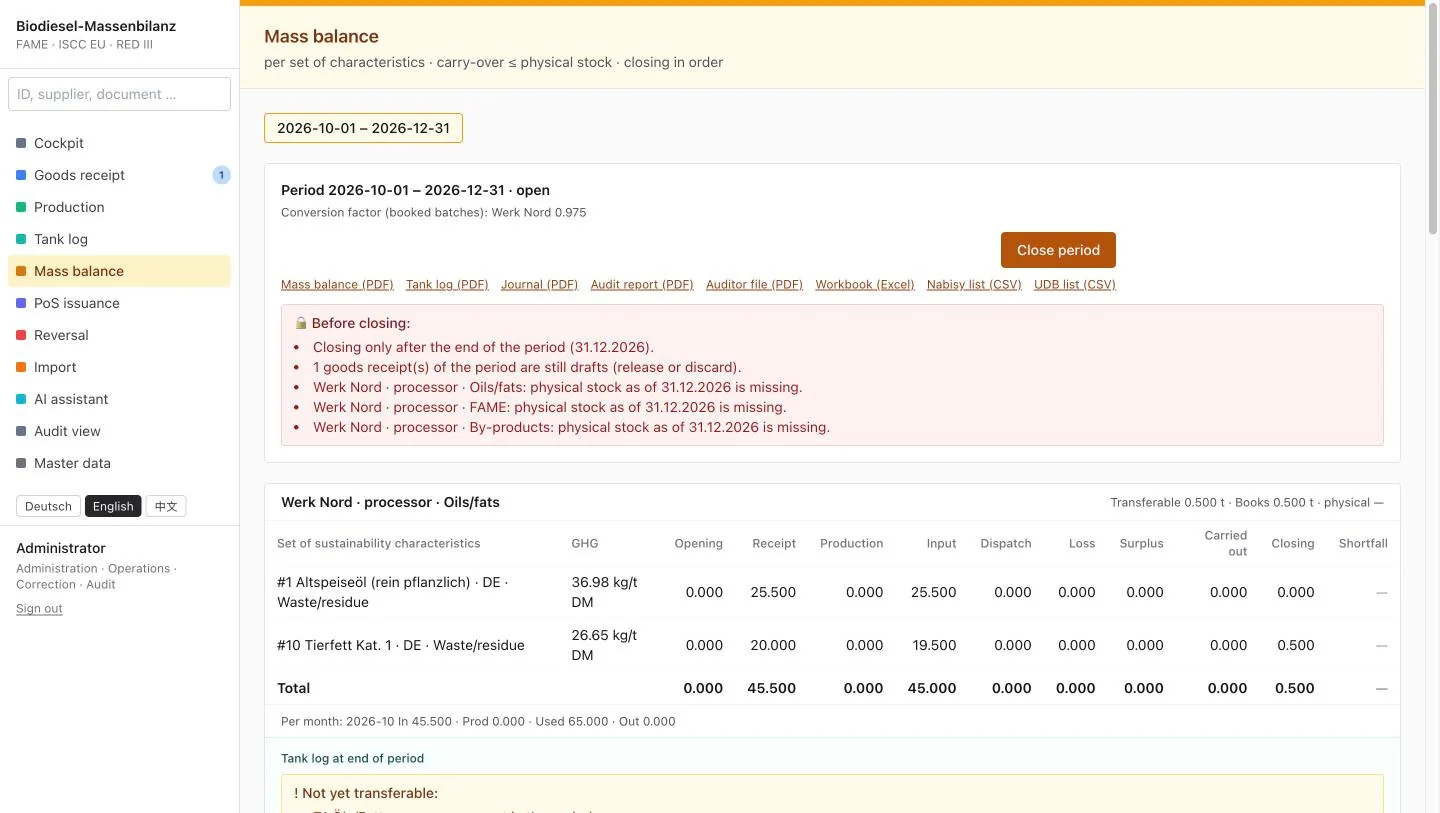The height and width of the screenshot is (813, 1440).
Task: Click the Biodiesel-Massenbilanz app title
Action: pyautogui.click(x=96, y=26)
